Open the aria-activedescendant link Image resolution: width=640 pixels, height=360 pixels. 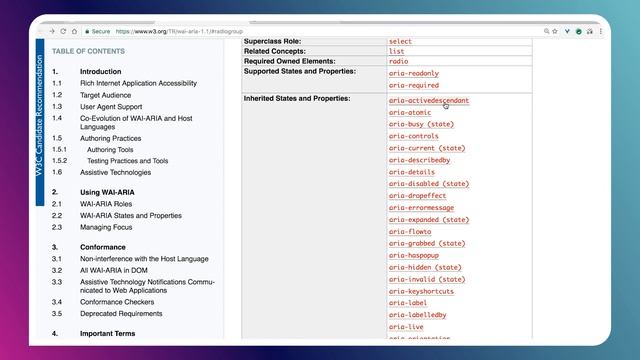pos(429,100)
